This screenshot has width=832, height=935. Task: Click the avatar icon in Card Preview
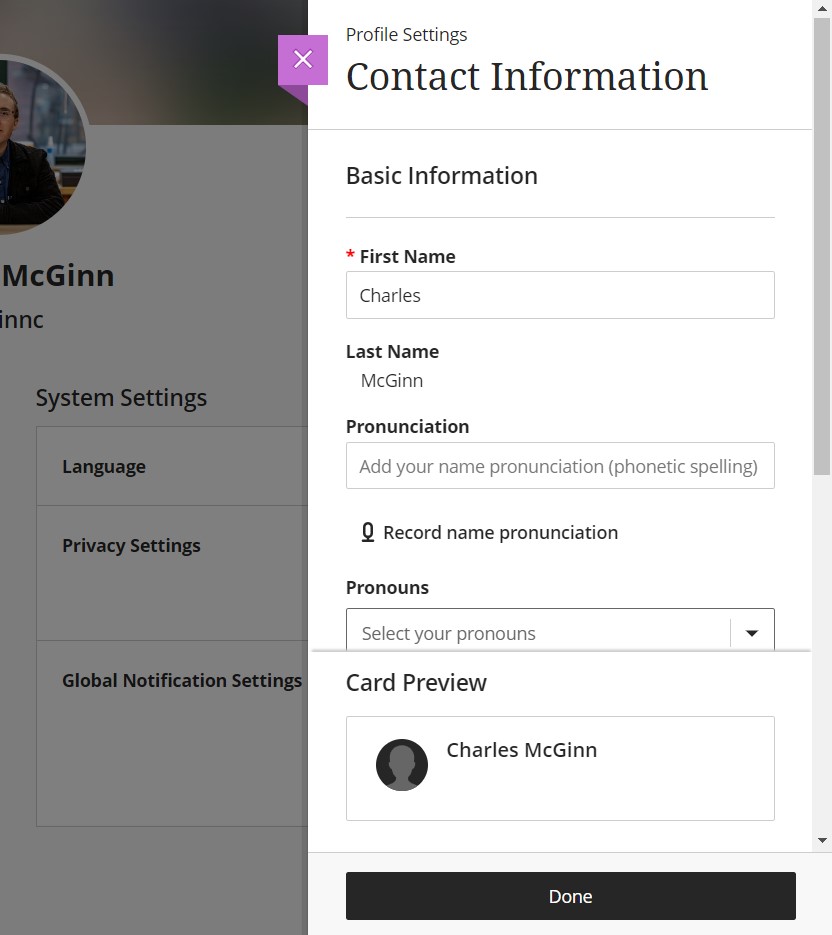coord(402,765)
